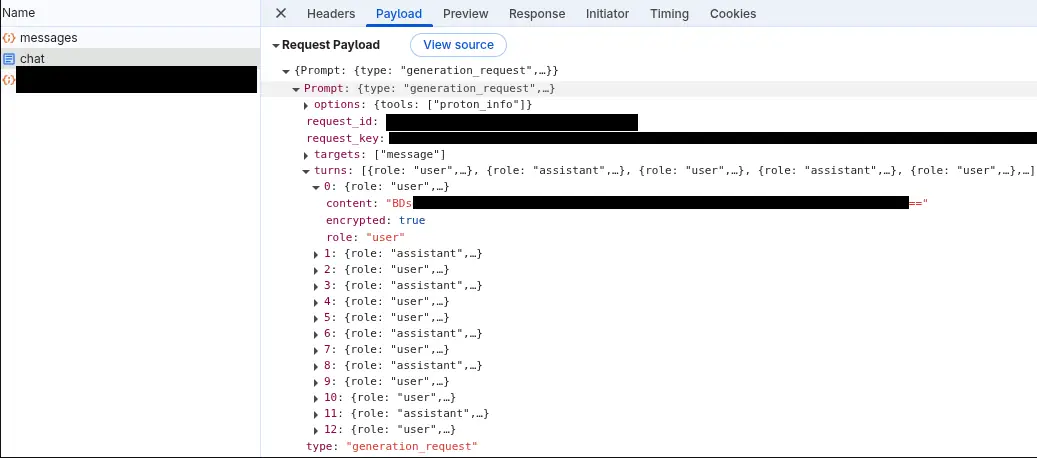Expand turn 11 assistant entry

316,414
